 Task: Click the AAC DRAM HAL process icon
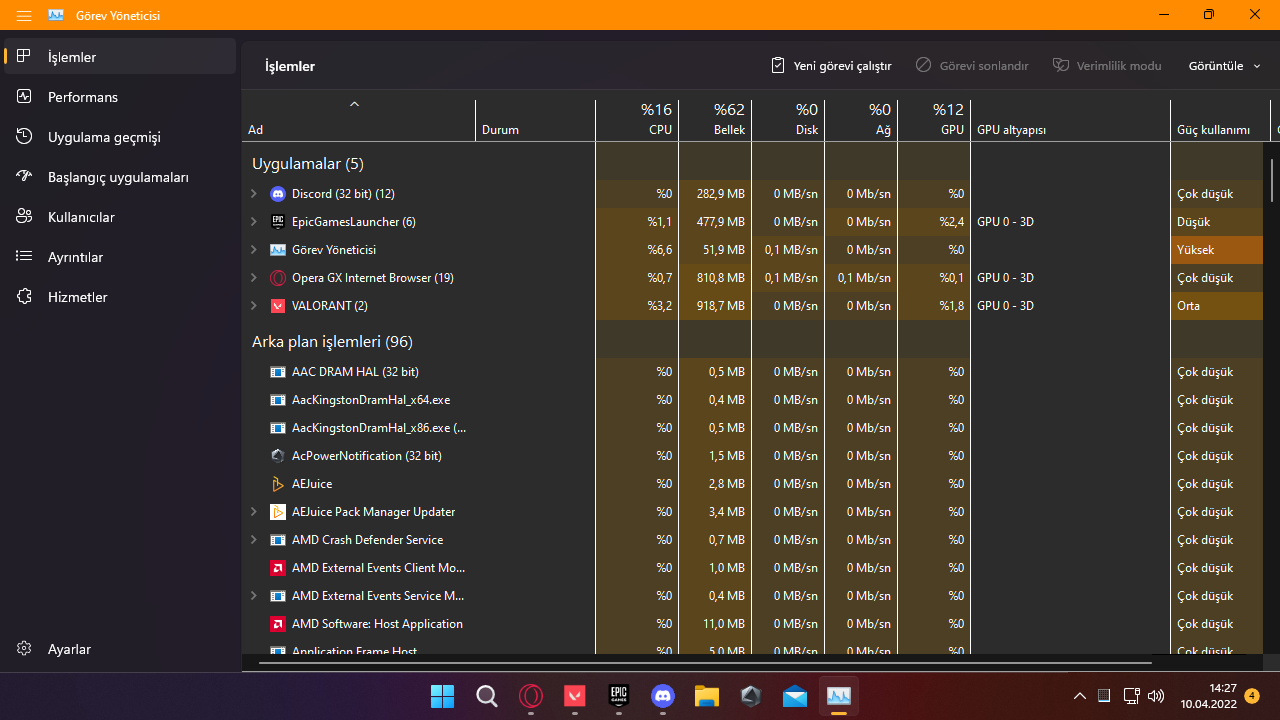278,372
